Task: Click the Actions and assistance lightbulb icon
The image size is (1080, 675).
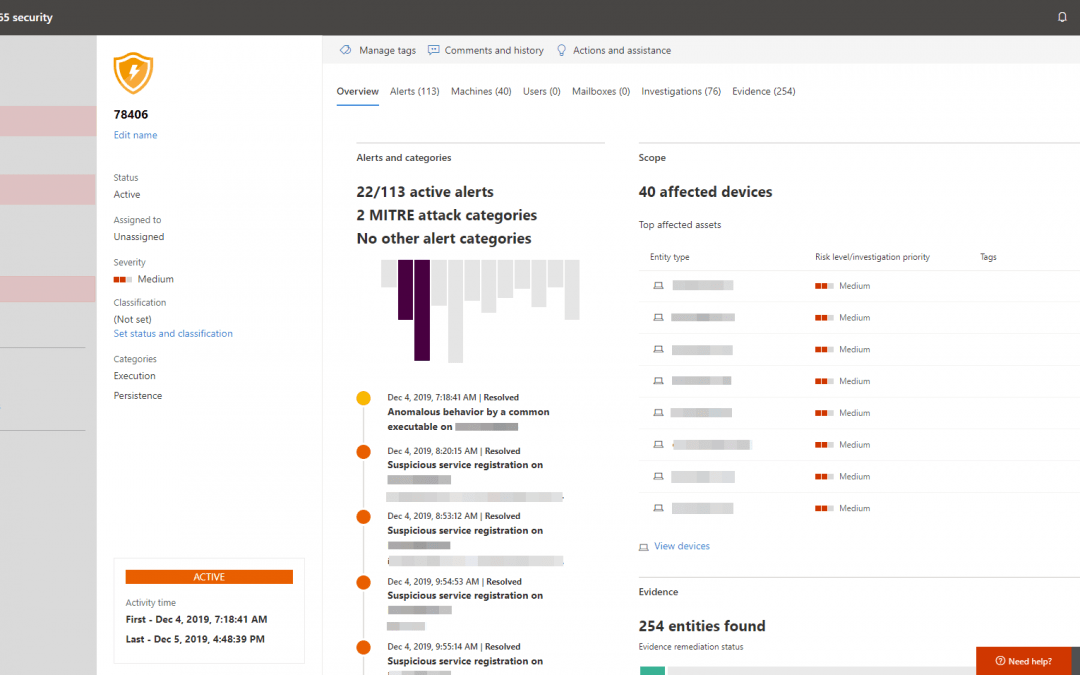Action: 561,50
